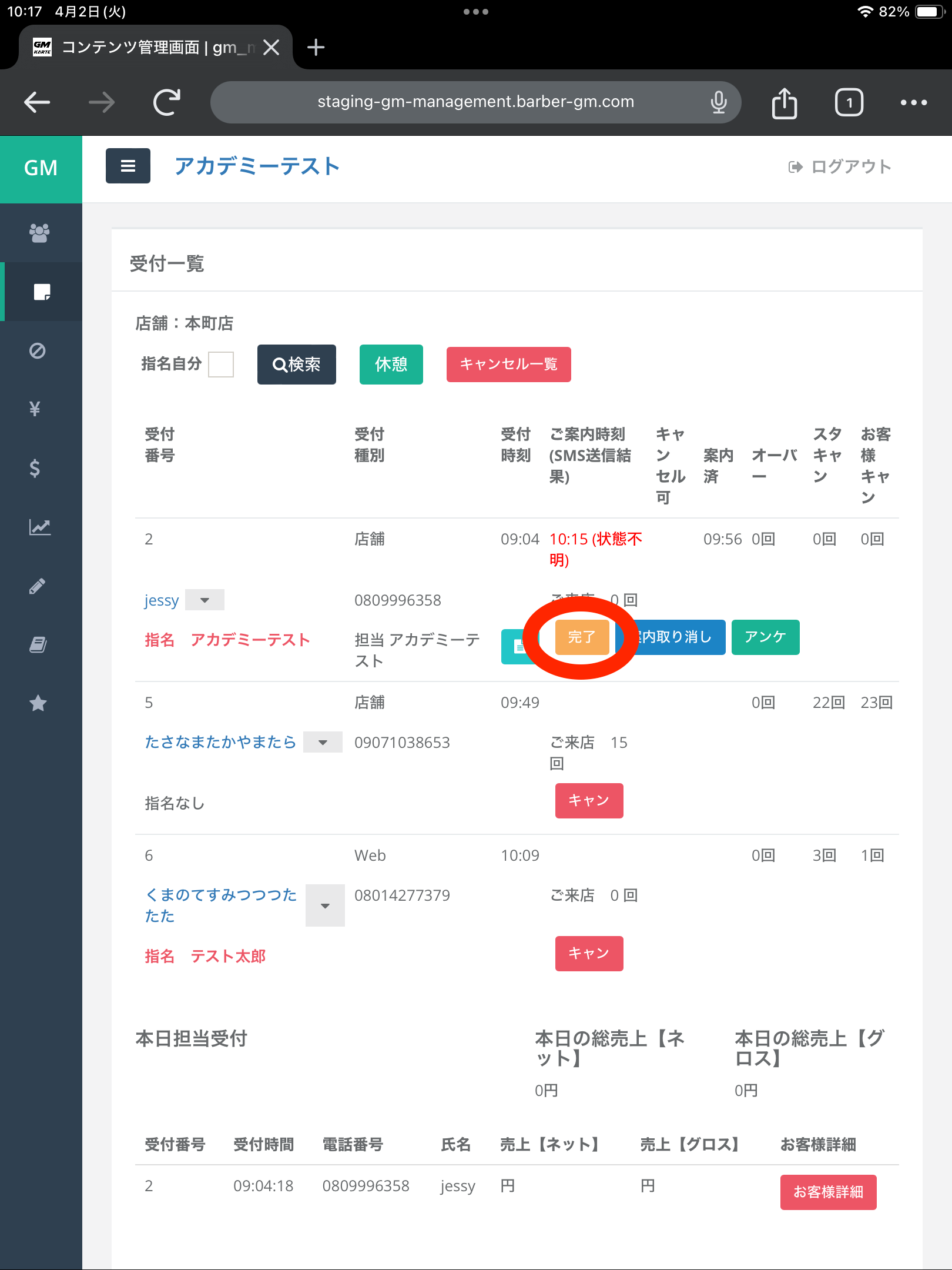Click the browser share icon
Image resolution: width=952 pixels, height=1270 pixels.
point(784,103)
